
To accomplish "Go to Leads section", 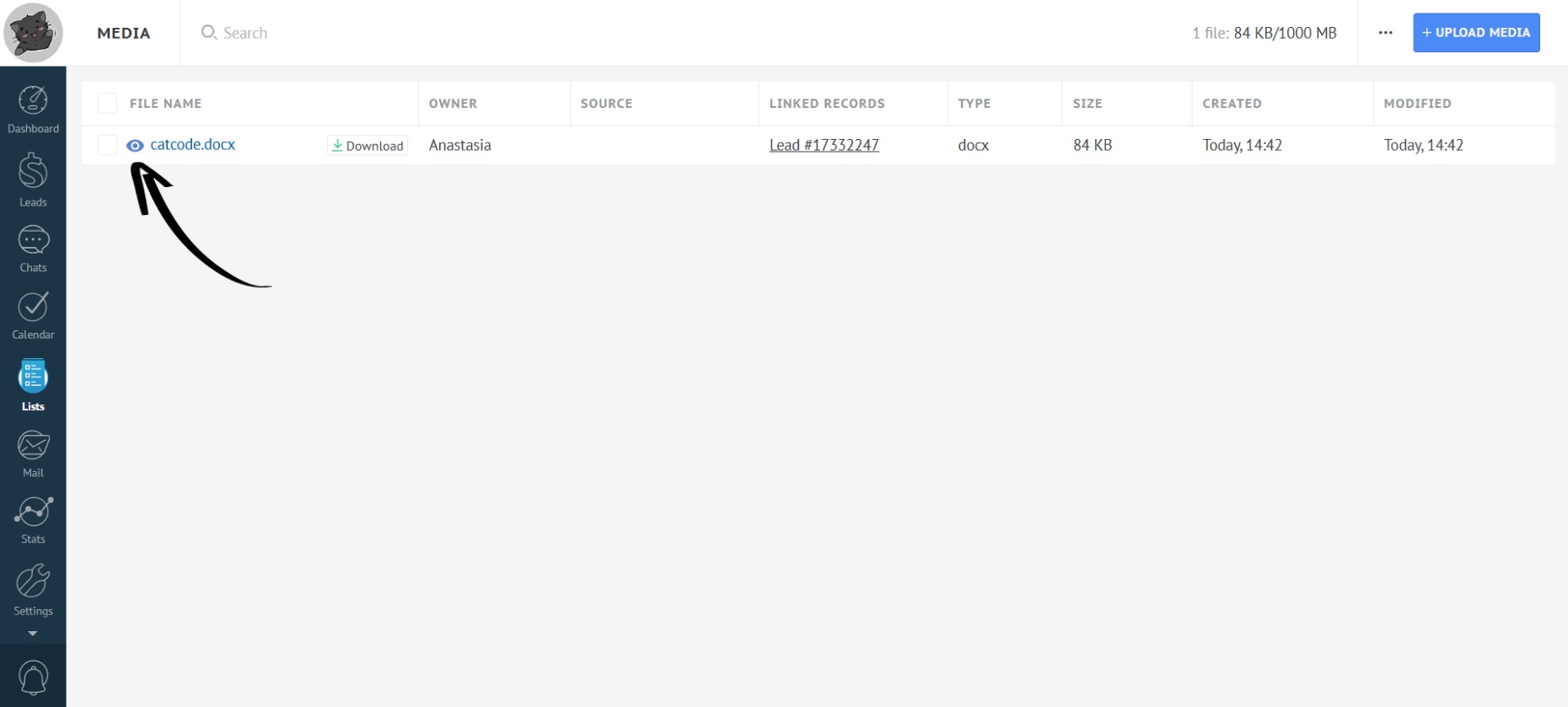I will pyautogui.click(x=33, y=179).
